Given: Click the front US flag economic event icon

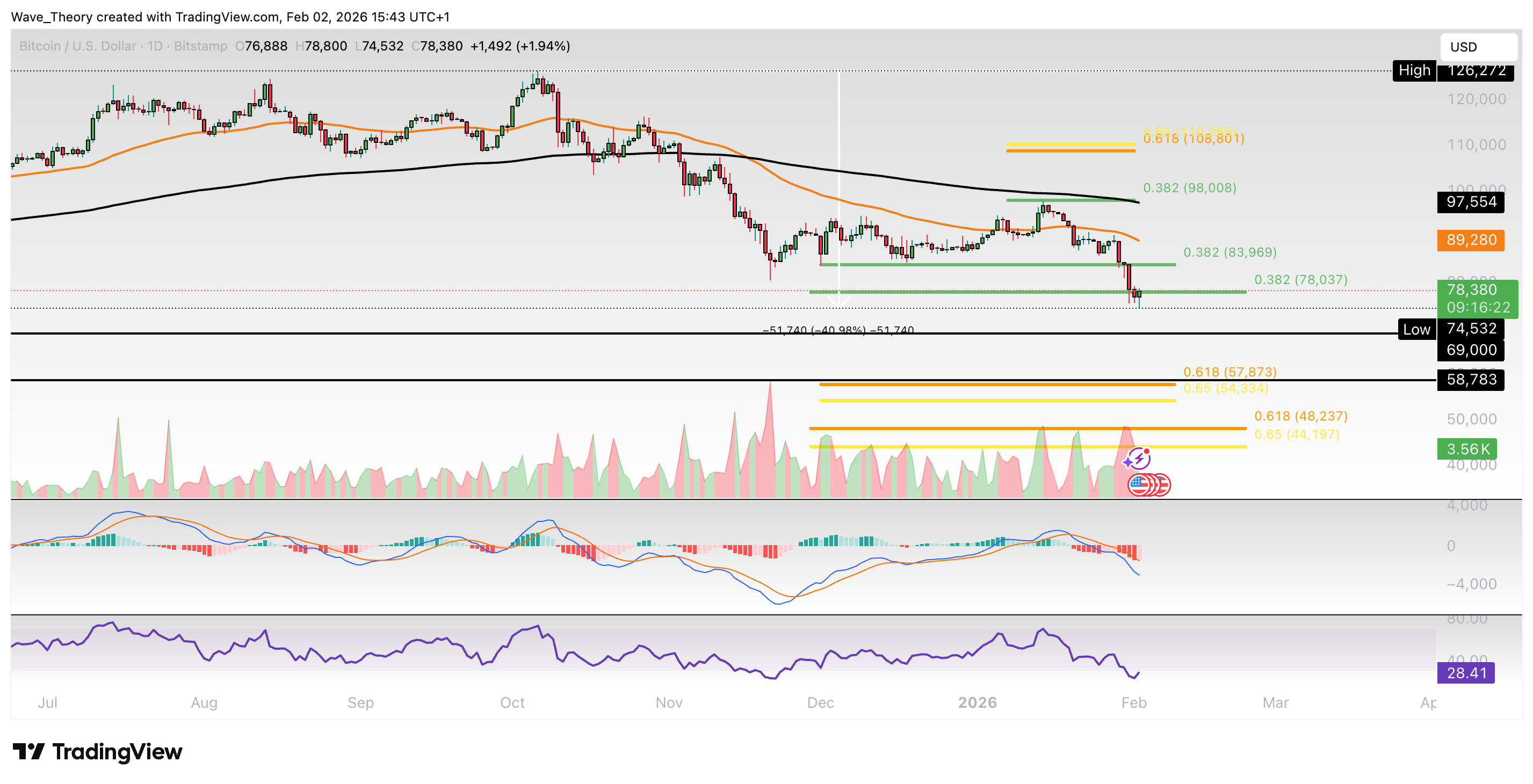Looking at the screenshot, I should click(1138, 485).
